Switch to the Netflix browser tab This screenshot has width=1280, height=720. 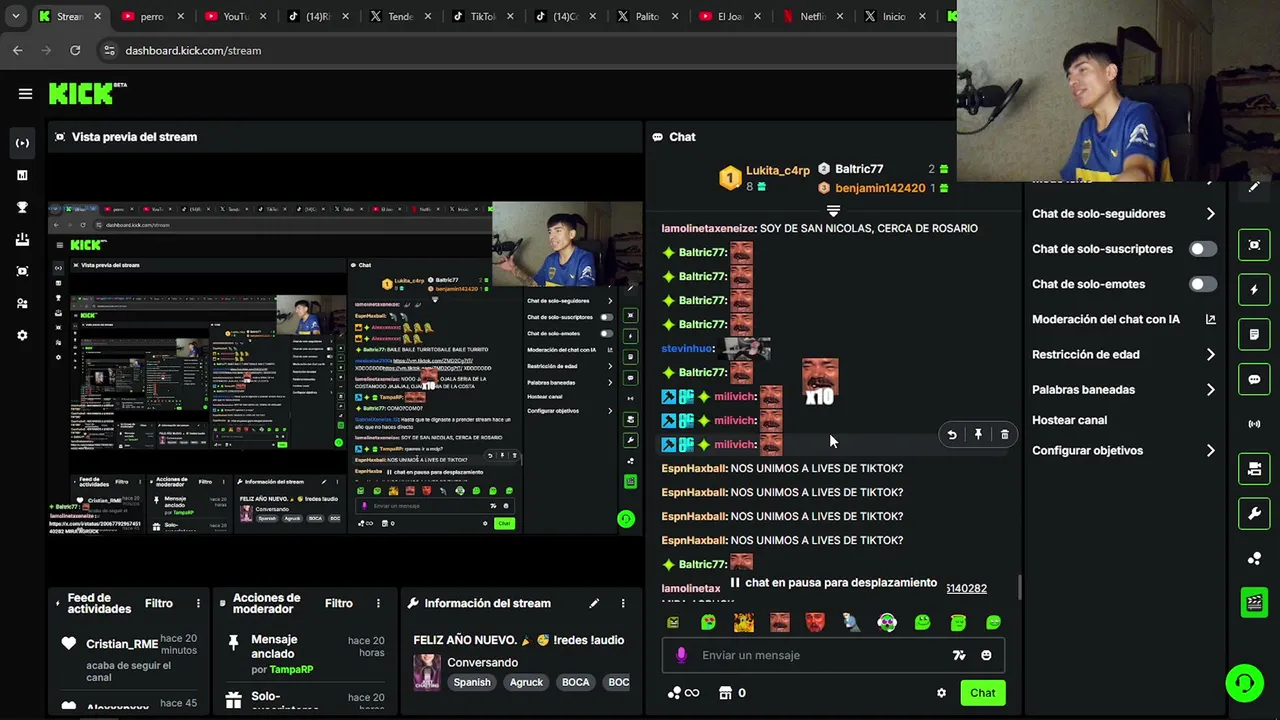click(818, 16)
